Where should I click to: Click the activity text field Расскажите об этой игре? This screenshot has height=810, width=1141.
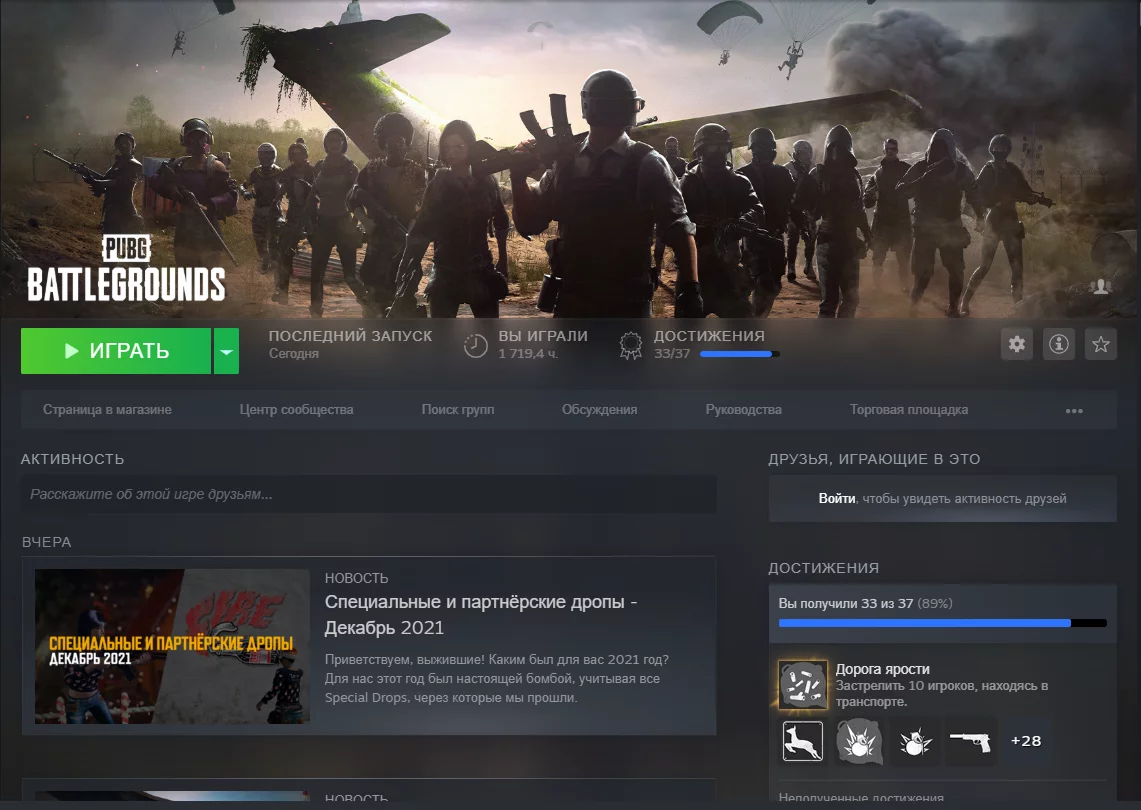pos(369,494)
